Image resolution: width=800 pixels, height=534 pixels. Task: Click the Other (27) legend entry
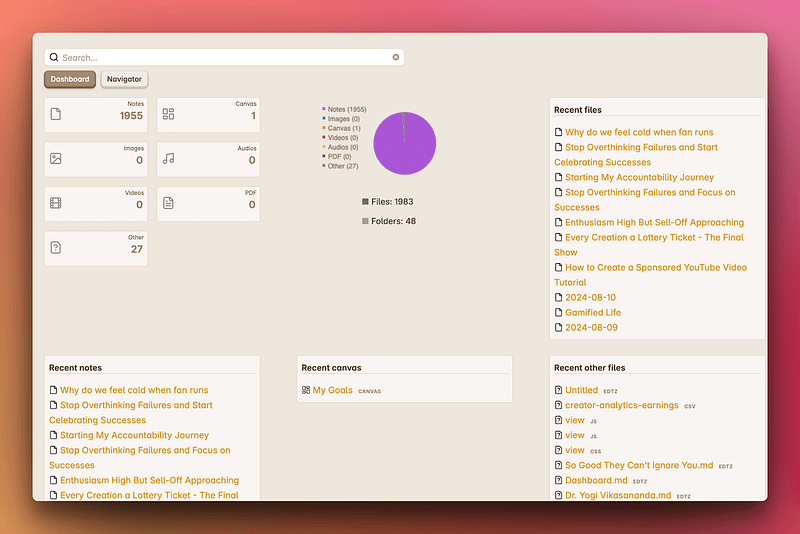pyautogui.click(x=340, y=166)
